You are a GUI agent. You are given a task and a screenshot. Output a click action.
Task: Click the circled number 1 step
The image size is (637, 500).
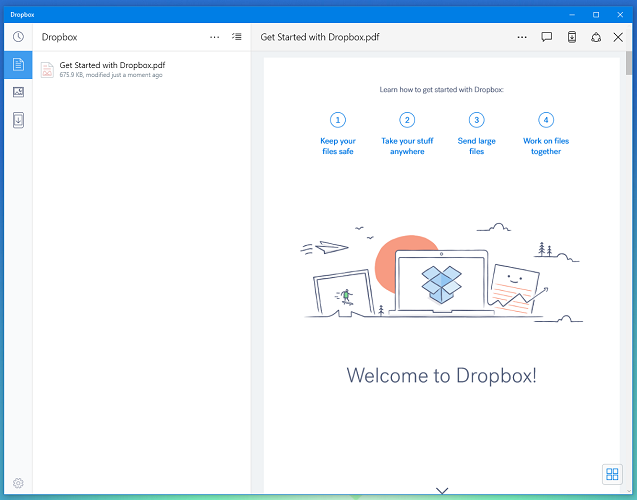coord(338,120)
